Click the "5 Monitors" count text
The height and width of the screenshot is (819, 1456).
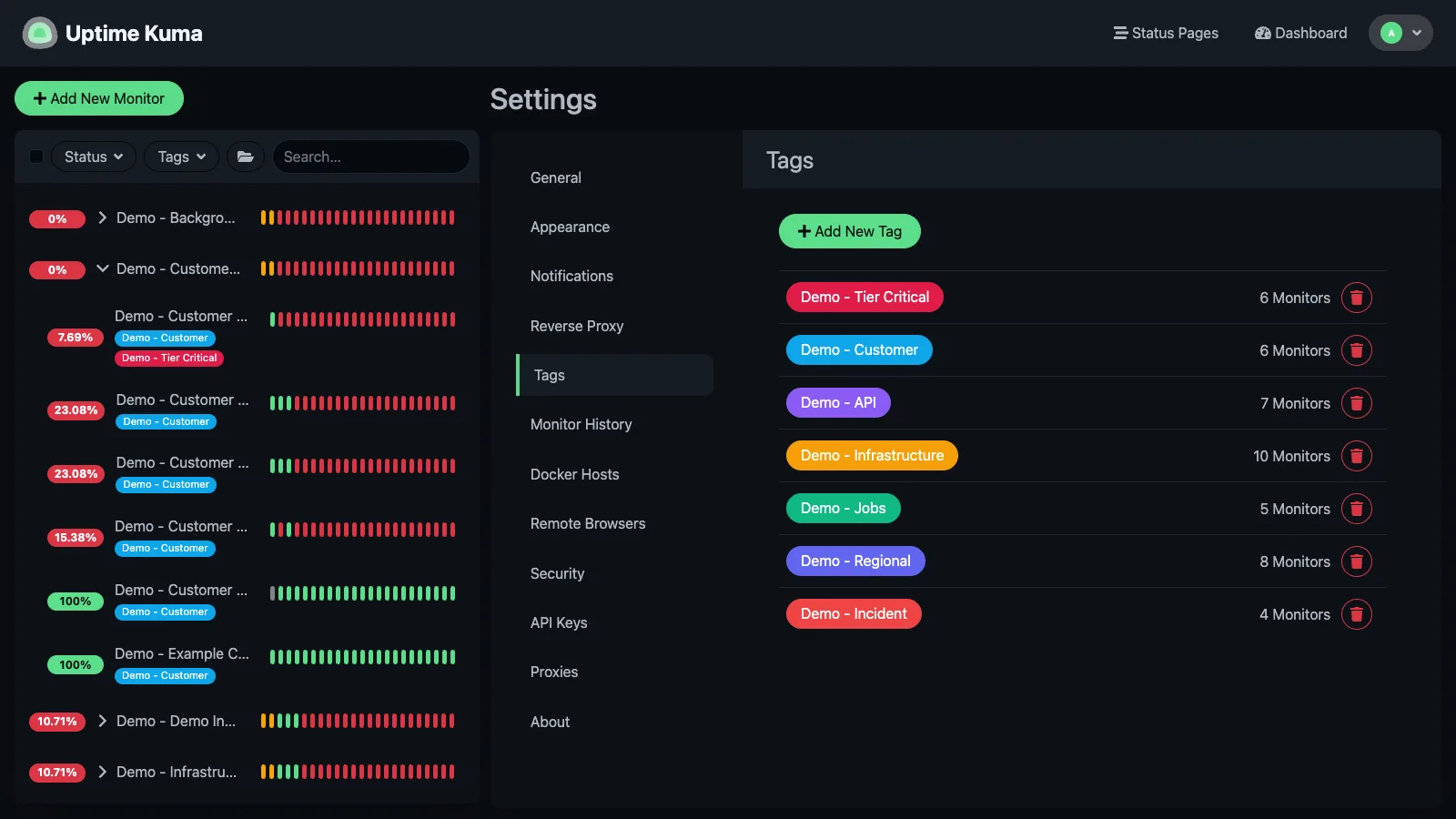(1295, 509)
